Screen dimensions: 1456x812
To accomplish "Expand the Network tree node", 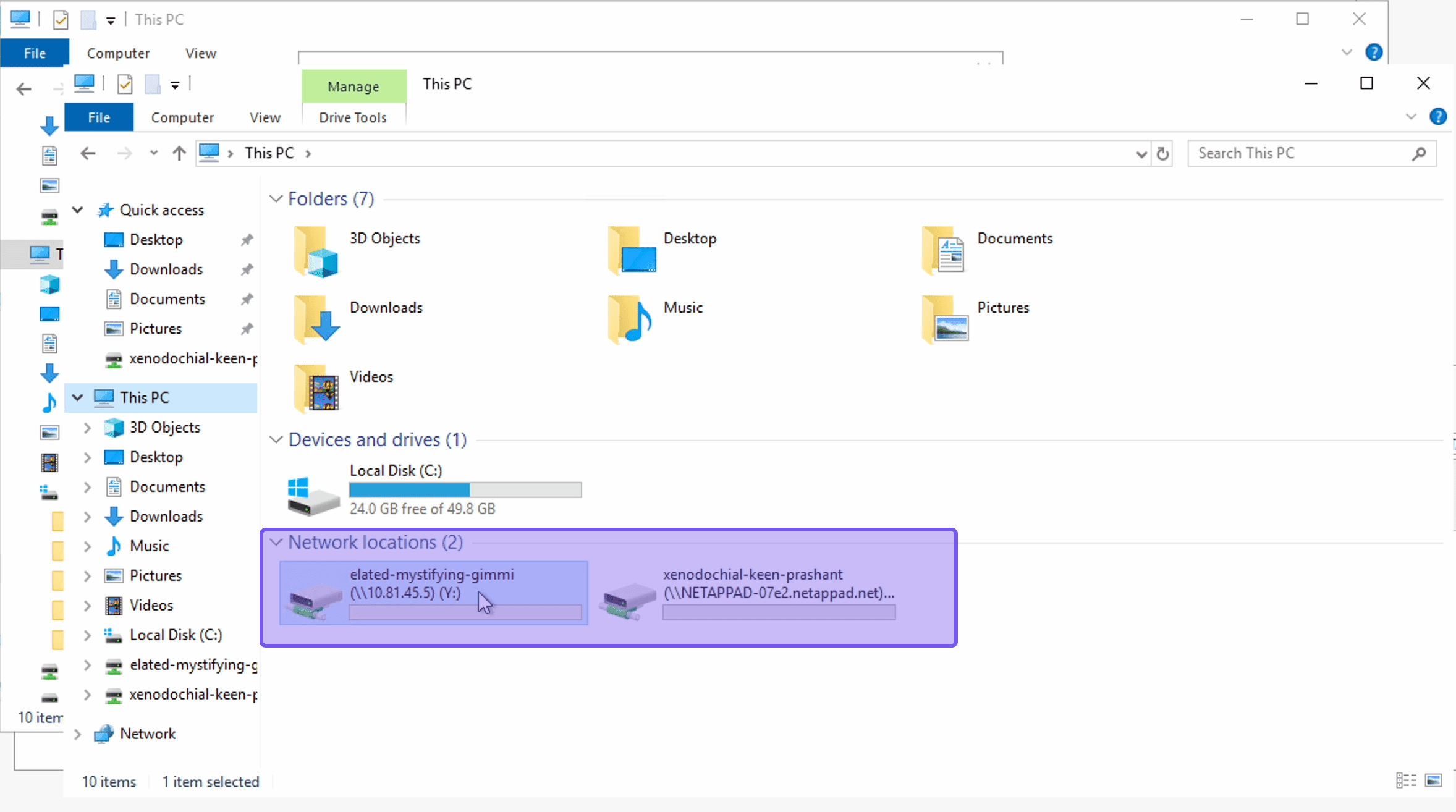I will pyautogui.click(x=78, y=734).
